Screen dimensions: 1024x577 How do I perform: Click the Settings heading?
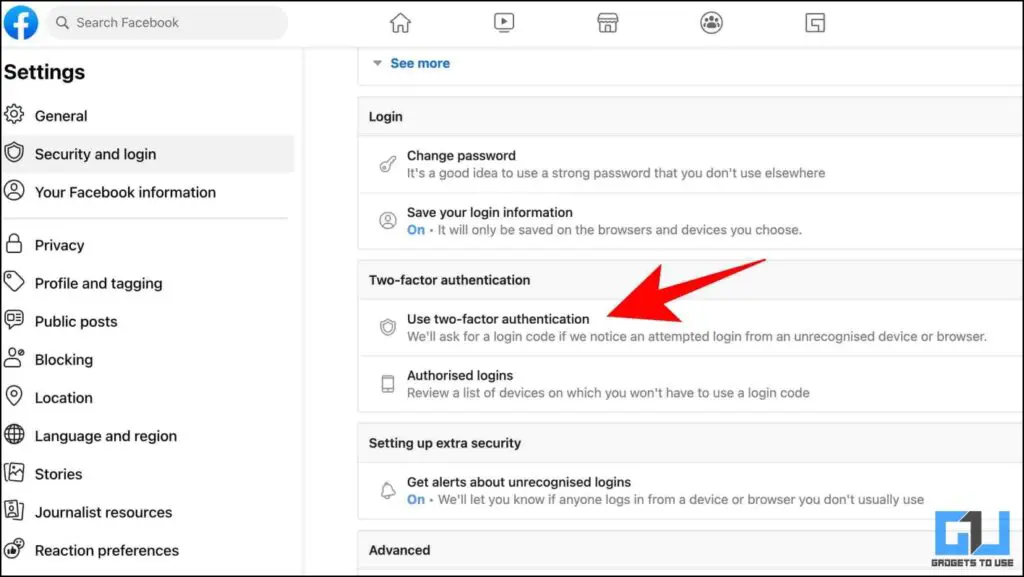pyautogui.click(x=44, y=72)
